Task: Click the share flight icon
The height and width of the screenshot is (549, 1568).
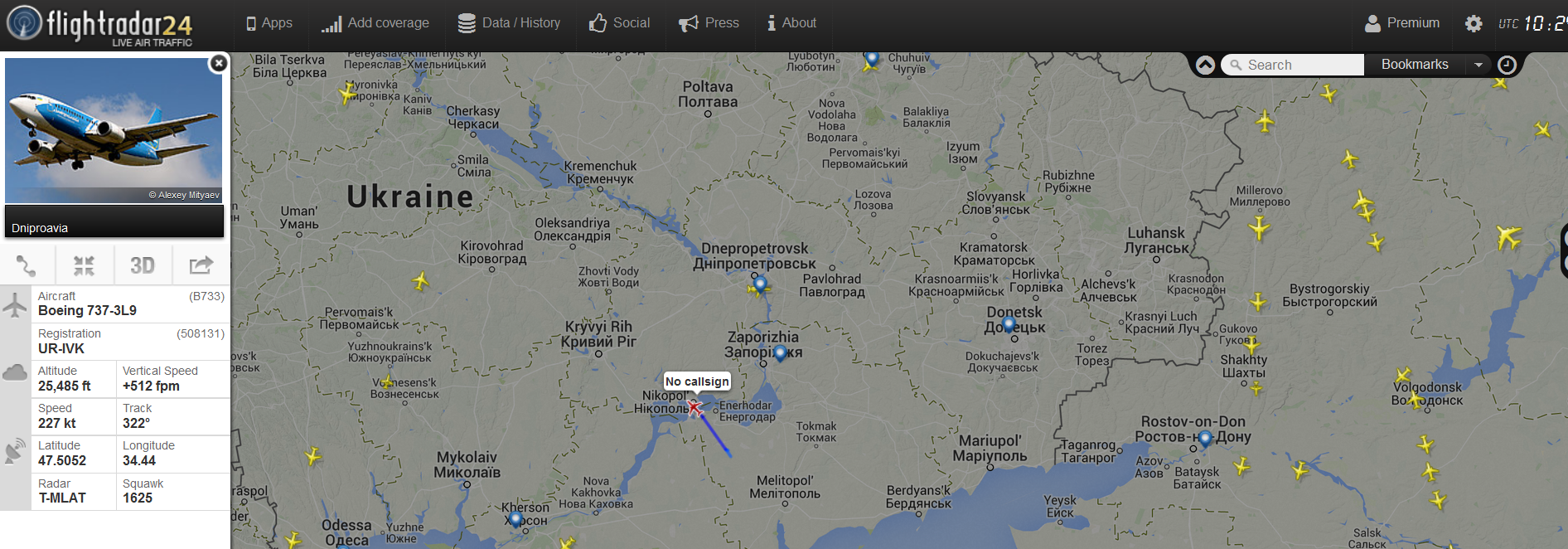Action: click(201, 265)
